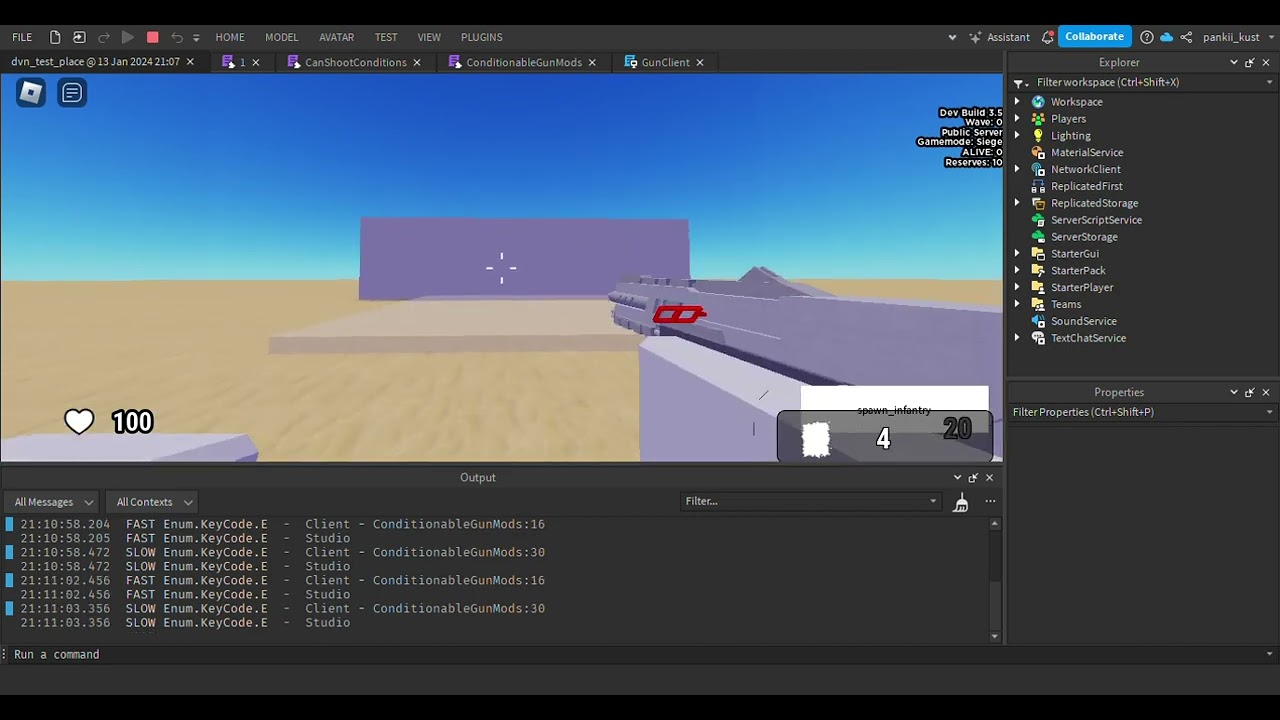The image size is (1280, 720).
Task: Open the All Contexts filter dropdown
Action: point(153,502)
